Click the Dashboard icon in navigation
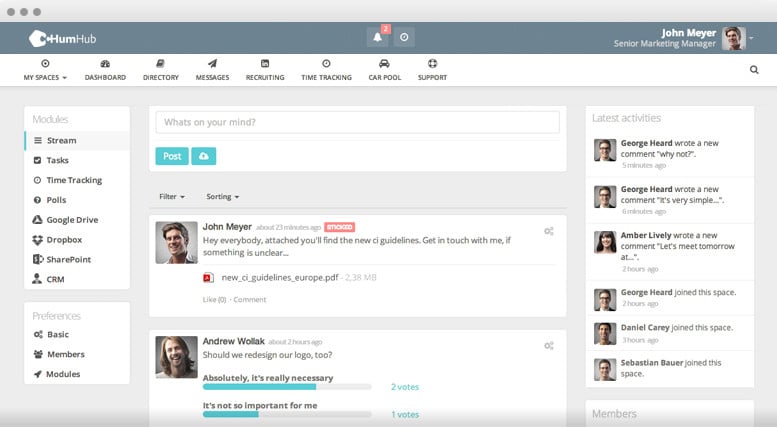The width and height of the screenshot is (777, 427). click(x=105, y=63)
